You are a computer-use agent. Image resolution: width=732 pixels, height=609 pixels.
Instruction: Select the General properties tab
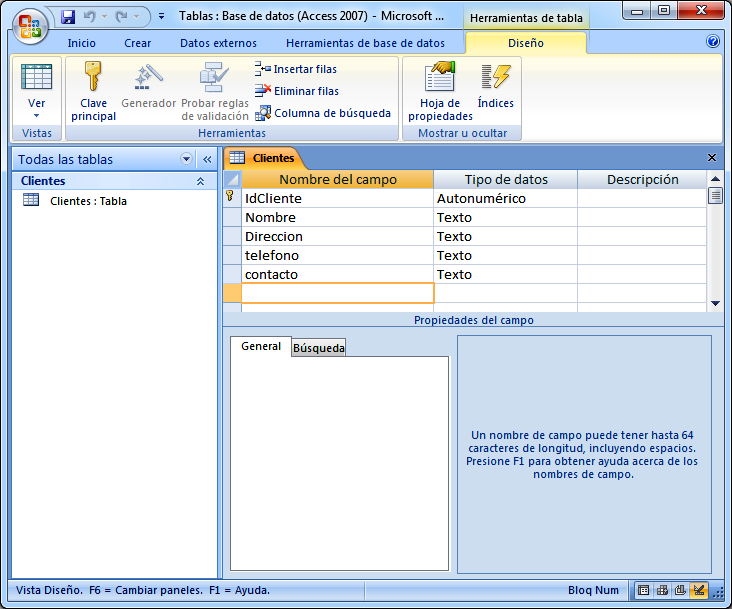[261, 346]
